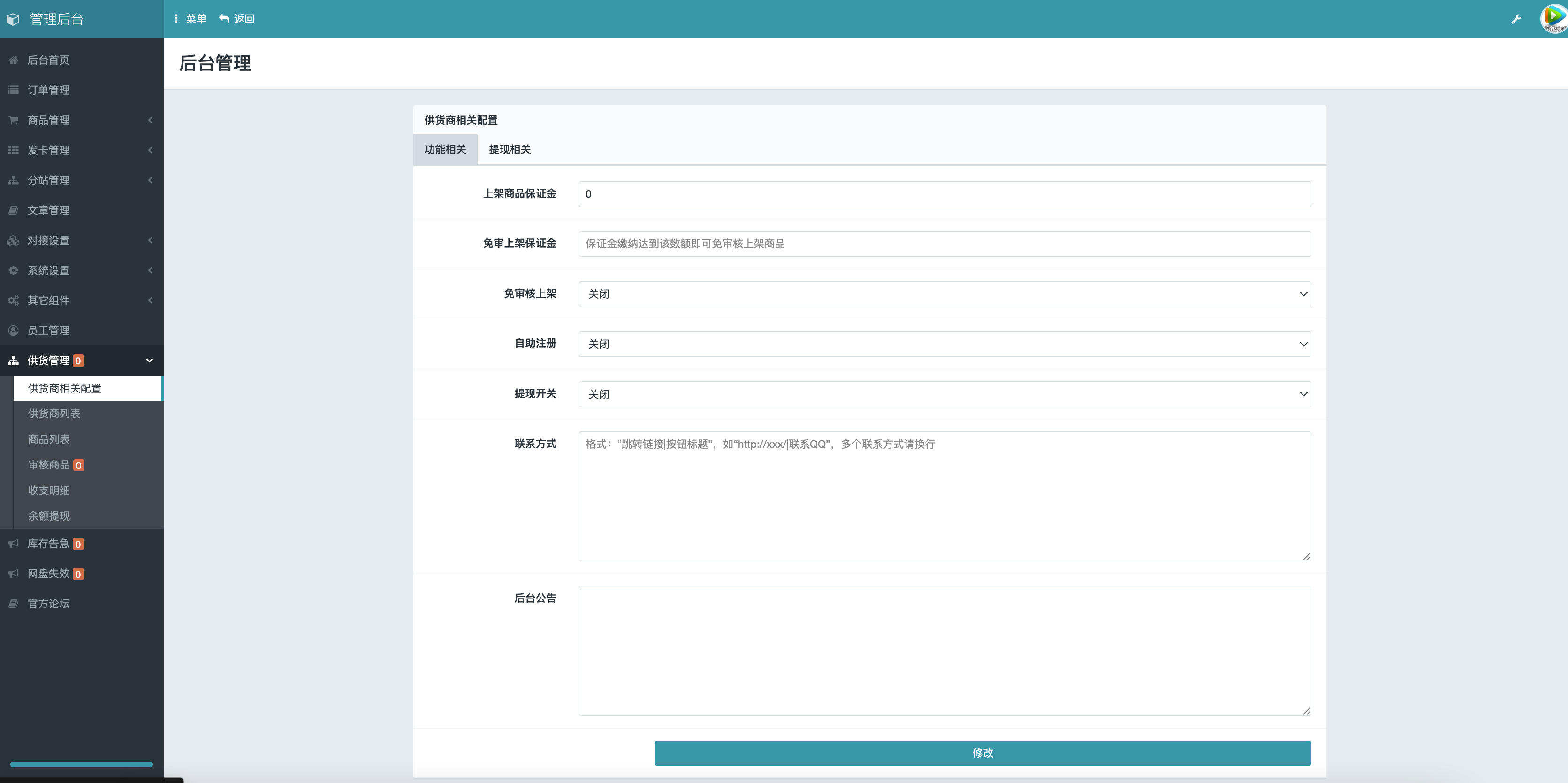The height and width of the screenshot is (783, 1568).
Task: Open the 提现开关 dropdown
Action: pos(944,394)
